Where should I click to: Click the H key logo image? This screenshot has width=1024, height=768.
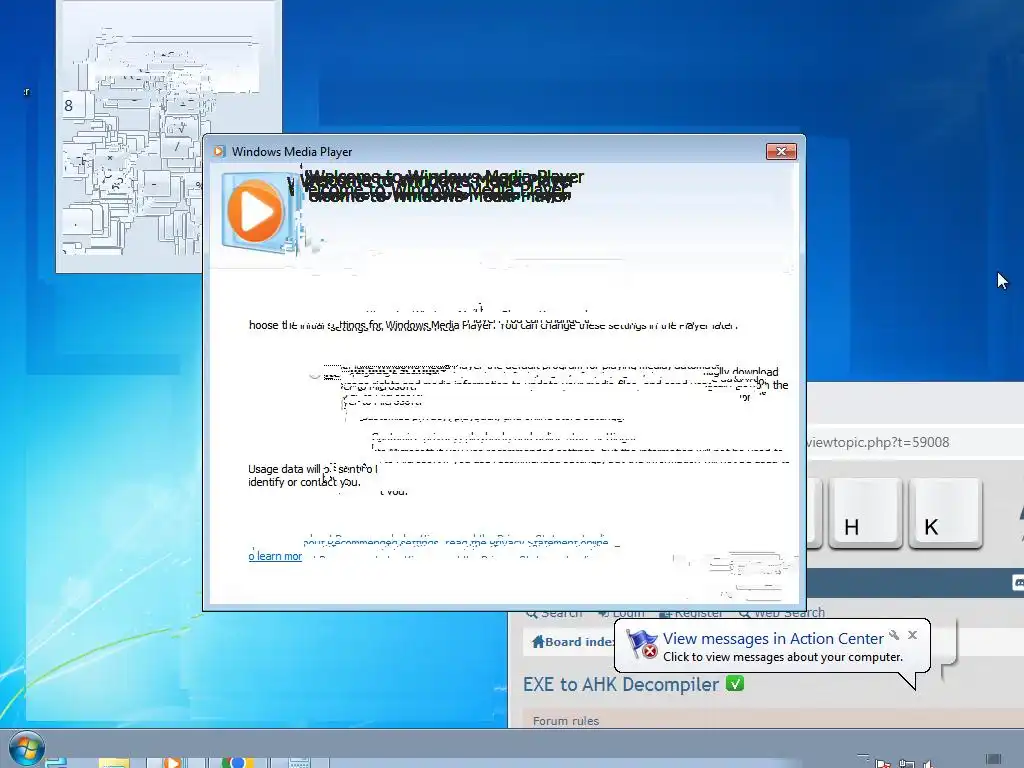coord(865,513)
